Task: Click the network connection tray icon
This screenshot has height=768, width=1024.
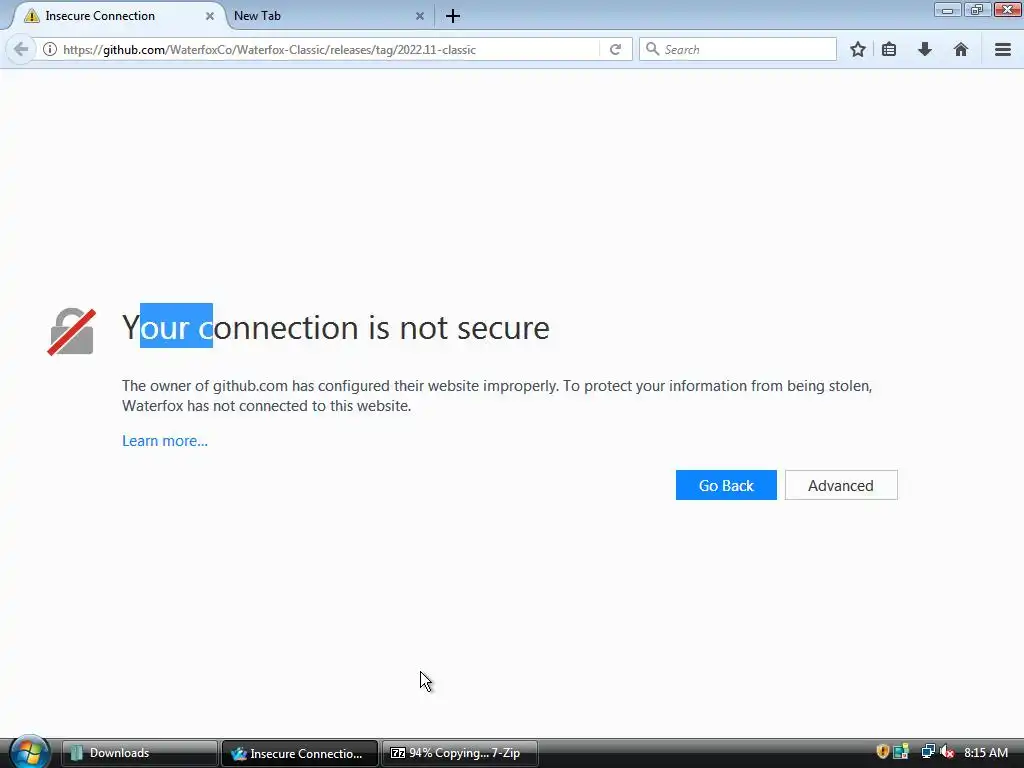Action: (x=927, y=752)
